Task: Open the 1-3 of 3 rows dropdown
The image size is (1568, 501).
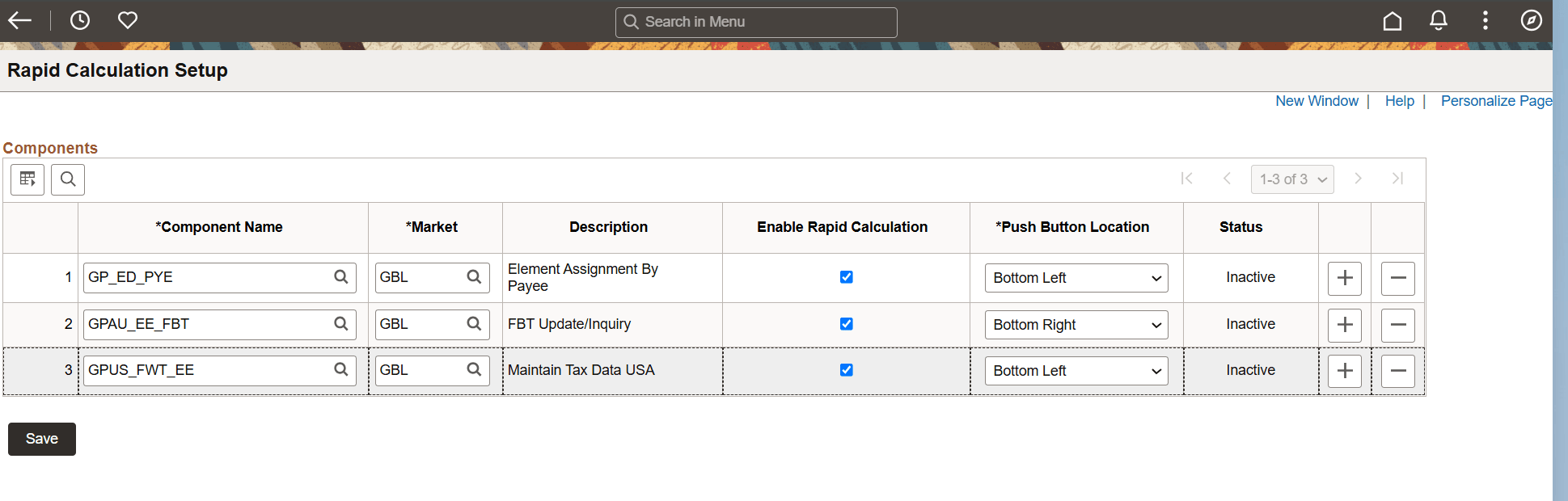Action: click(1292, 179)
